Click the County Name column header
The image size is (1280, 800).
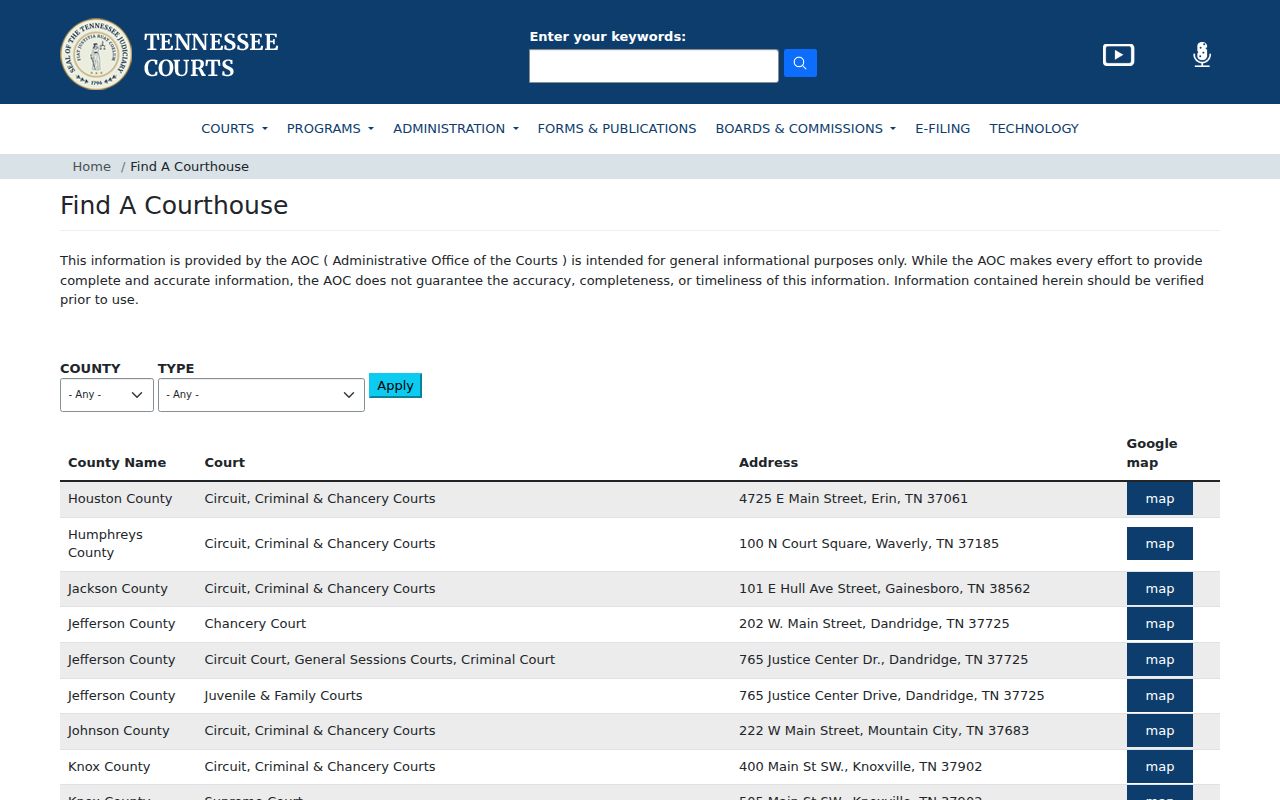117,462
